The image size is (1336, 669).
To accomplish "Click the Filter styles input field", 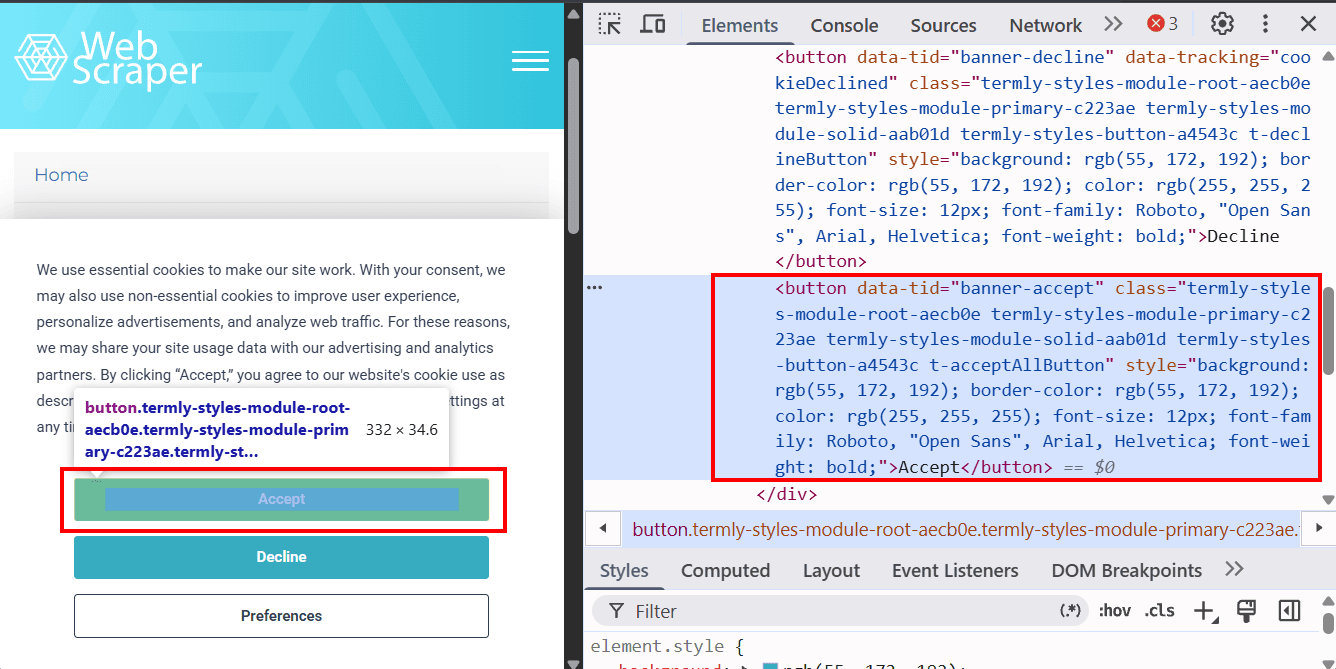I will (840, 611).
